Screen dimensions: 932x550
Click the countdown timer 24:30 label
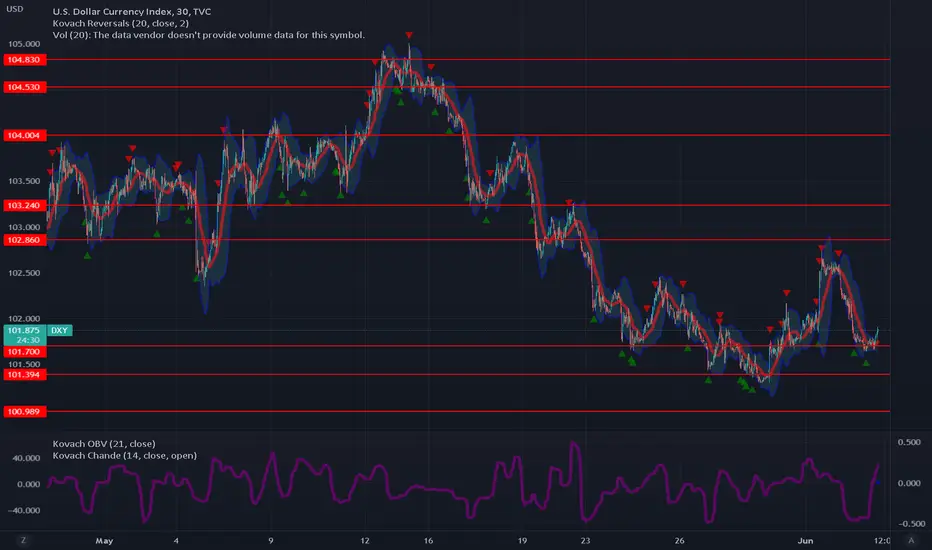click(x=28, y=340)
